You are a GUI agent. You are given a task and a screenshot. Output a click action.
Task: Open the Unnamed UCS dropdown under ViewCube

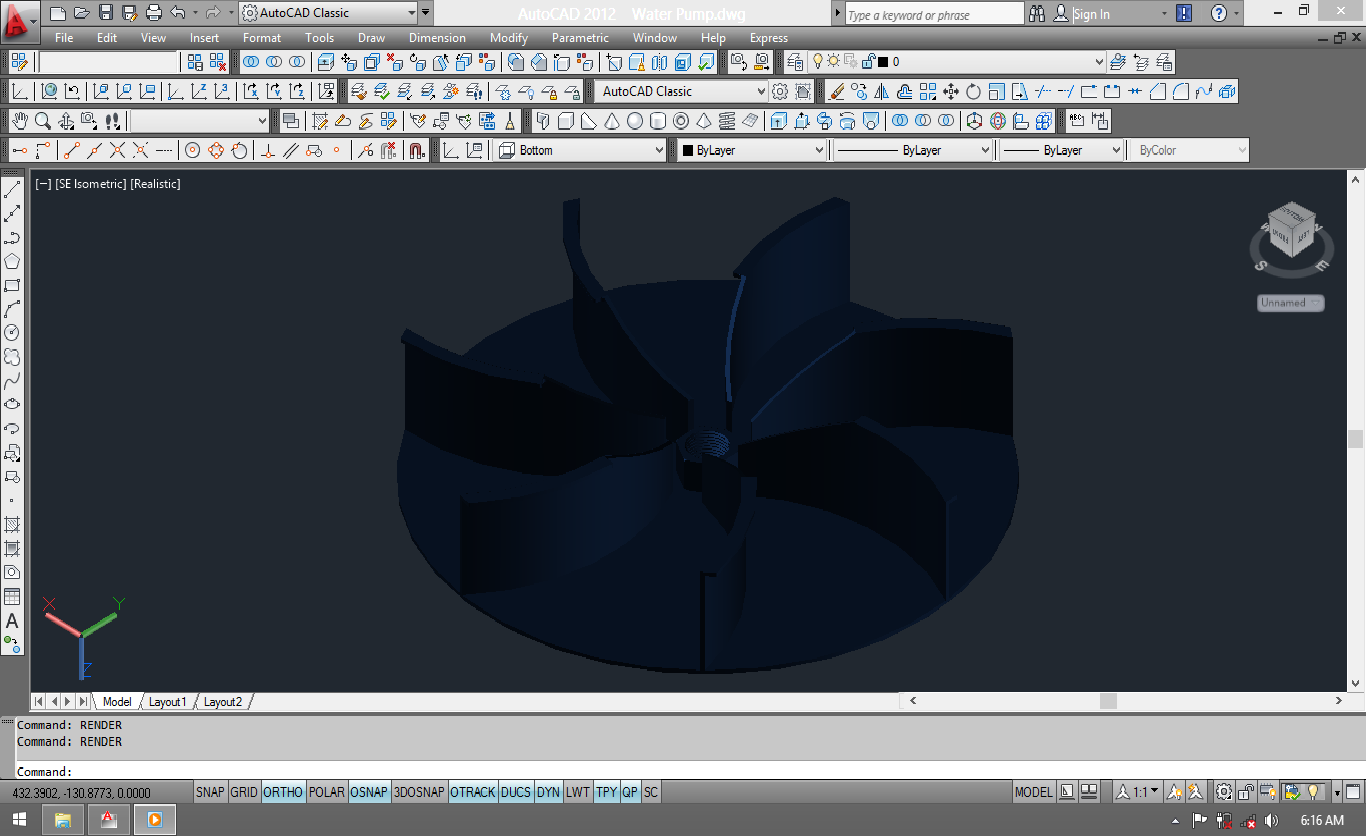(x=1291, y=302)
